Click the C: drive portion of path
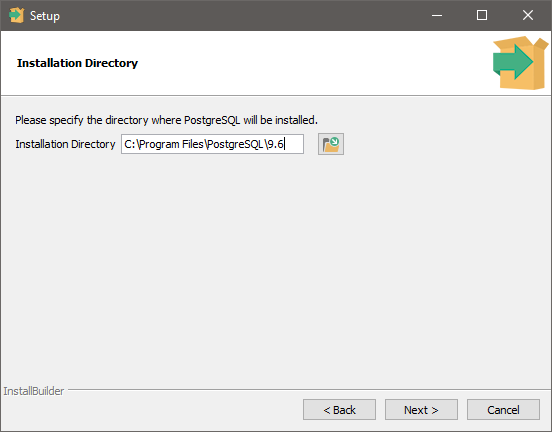Viewport: 552px width, 432px height. (x=130, y=144)
